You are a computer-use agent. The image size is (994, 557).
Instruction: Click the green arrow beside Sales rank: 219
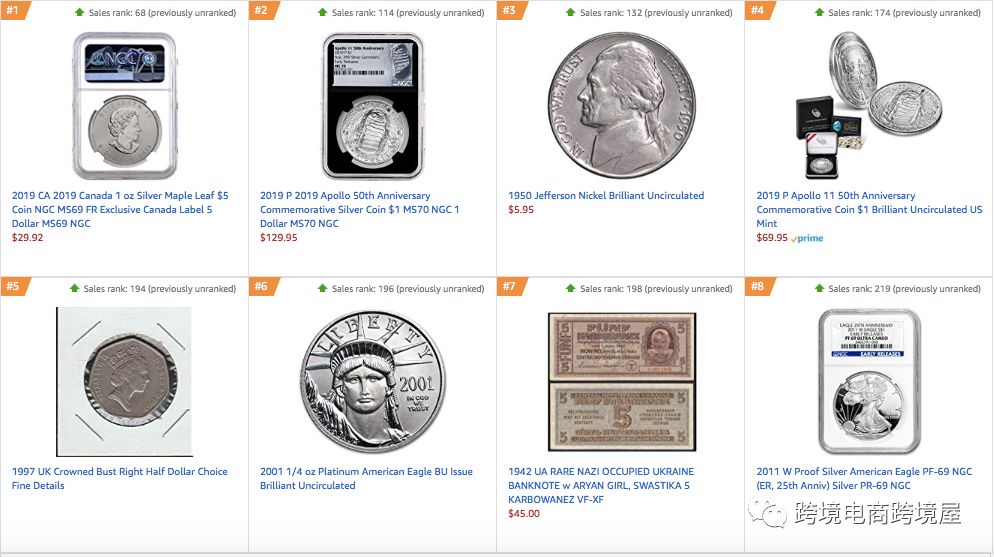coord(819,288)
